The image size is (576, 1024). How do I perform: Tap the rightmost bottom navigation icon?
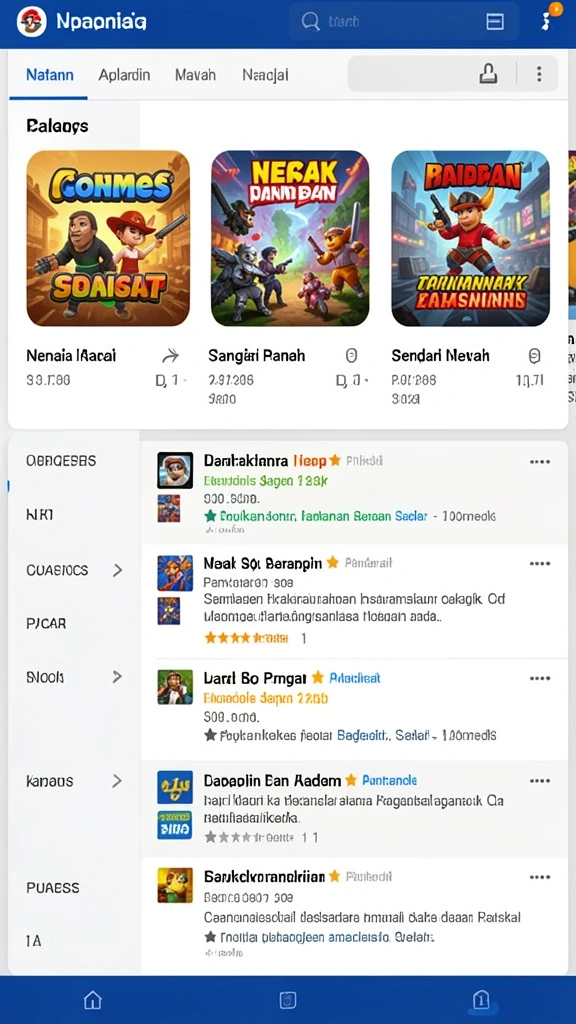481,999
